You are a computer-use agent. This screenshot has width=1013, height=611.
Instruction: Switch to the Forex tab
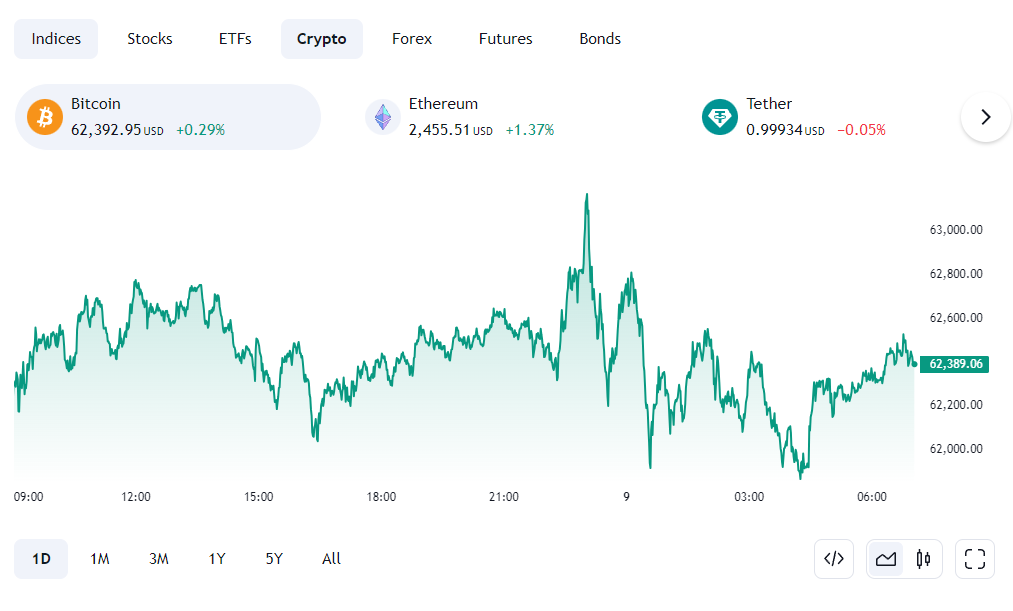pos(412,39)
